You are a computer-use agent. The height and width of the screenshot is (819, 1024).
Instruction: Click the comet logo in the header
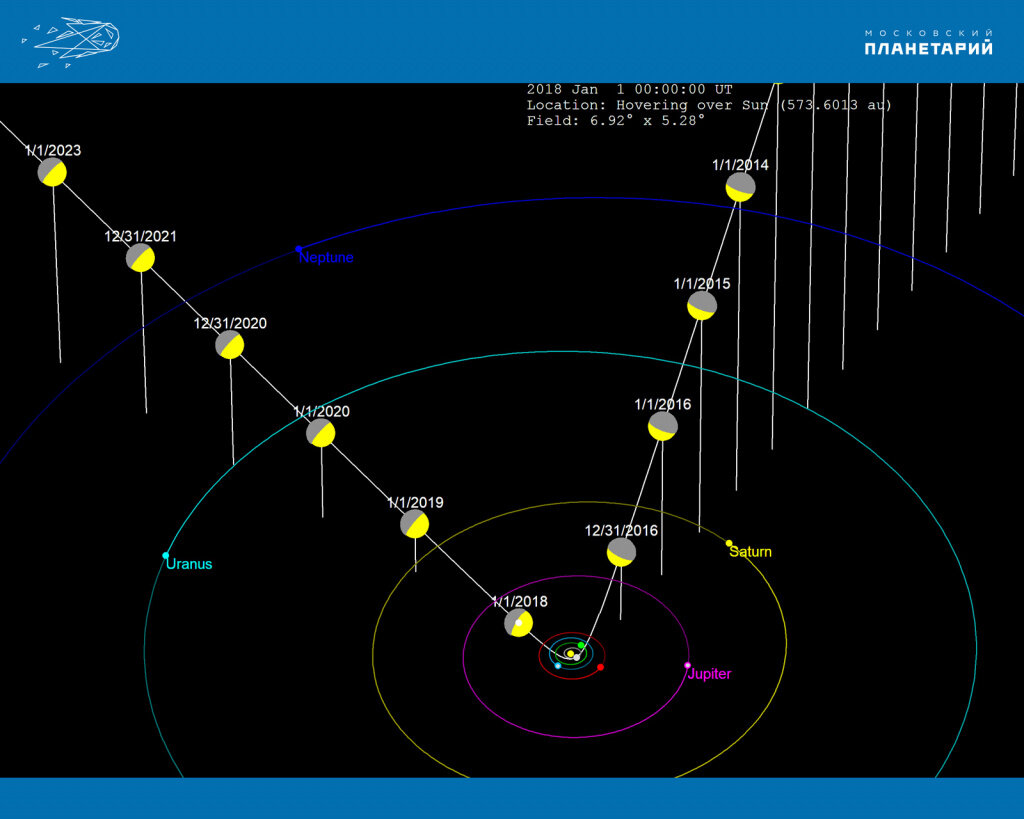tap(71, 42)
